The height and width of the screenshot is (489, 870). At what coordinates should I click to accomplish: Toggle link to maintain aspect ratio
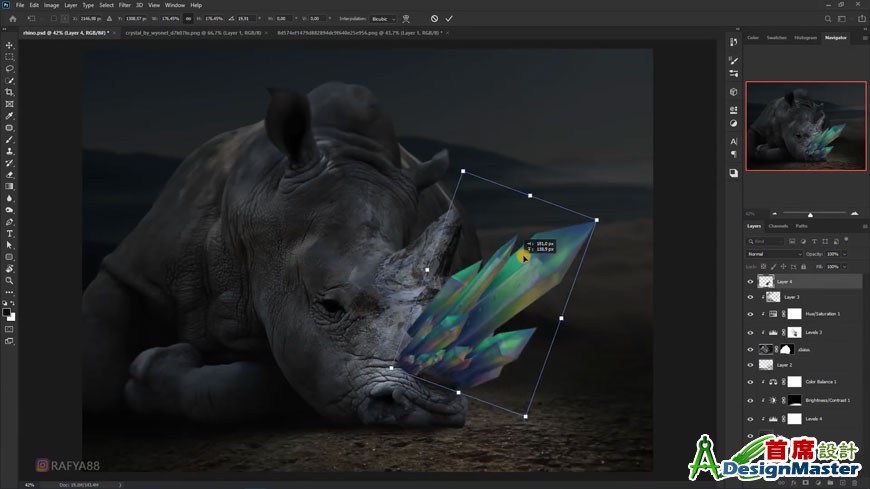pyautogui.click(x=189, y=19)
